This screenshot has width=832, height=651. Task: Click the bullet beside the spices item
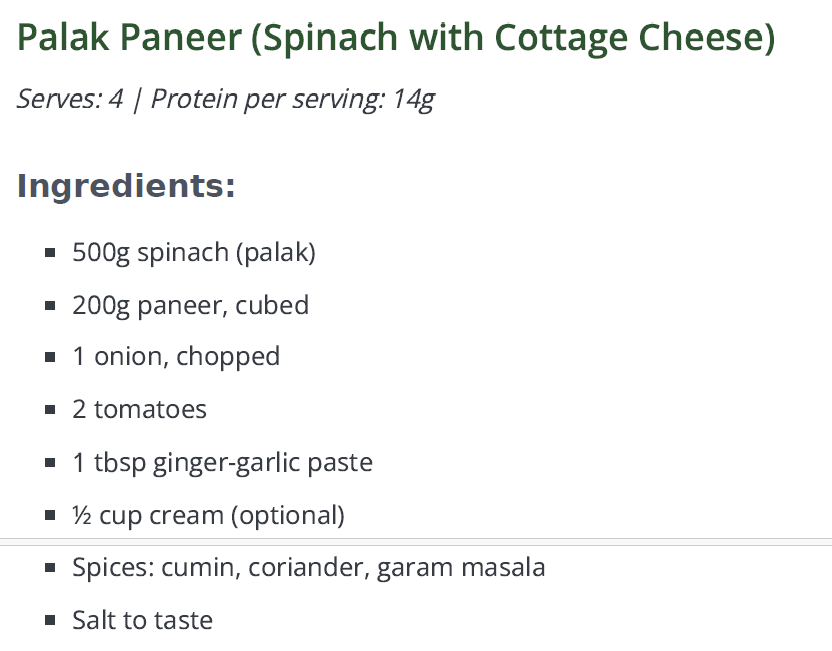pyautogui.click(x=50, y=568)
